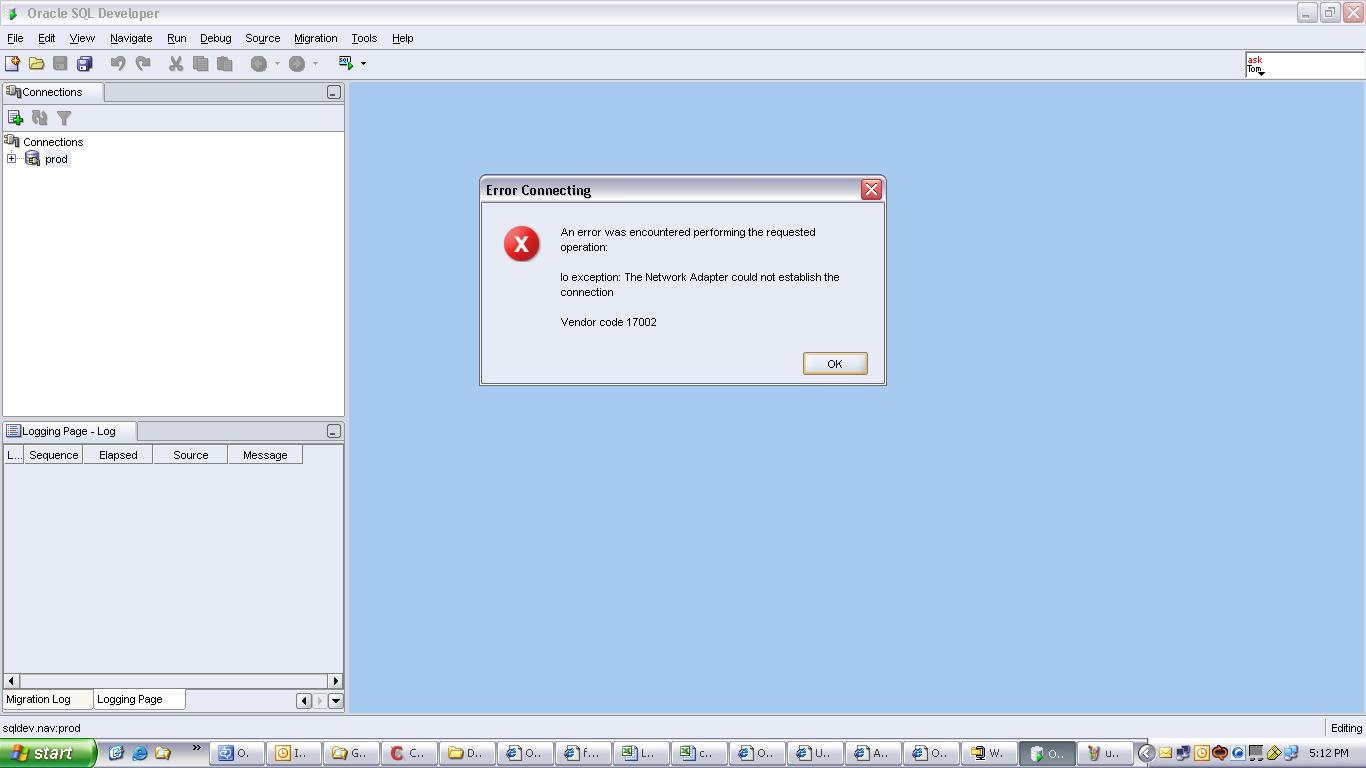Minimize the Connections panel

334,92
